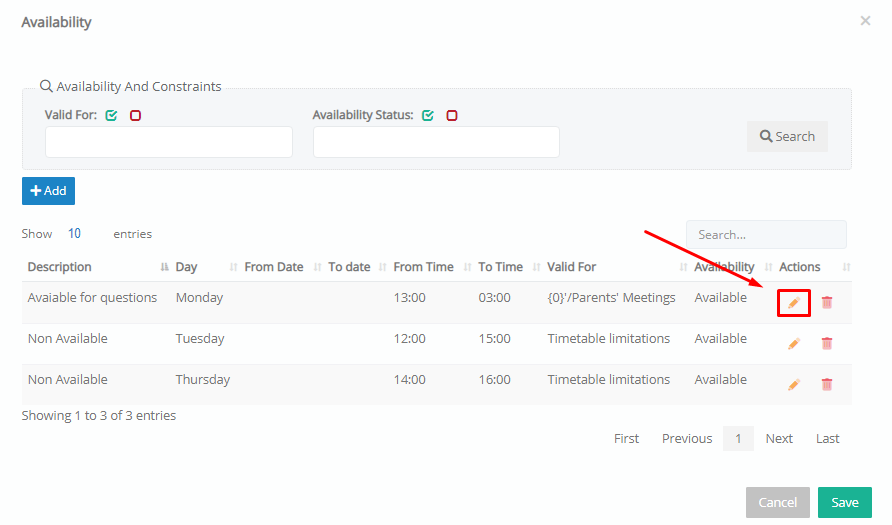892x525 pixels.
Task: Add a new availability entry
Action: 48,191
